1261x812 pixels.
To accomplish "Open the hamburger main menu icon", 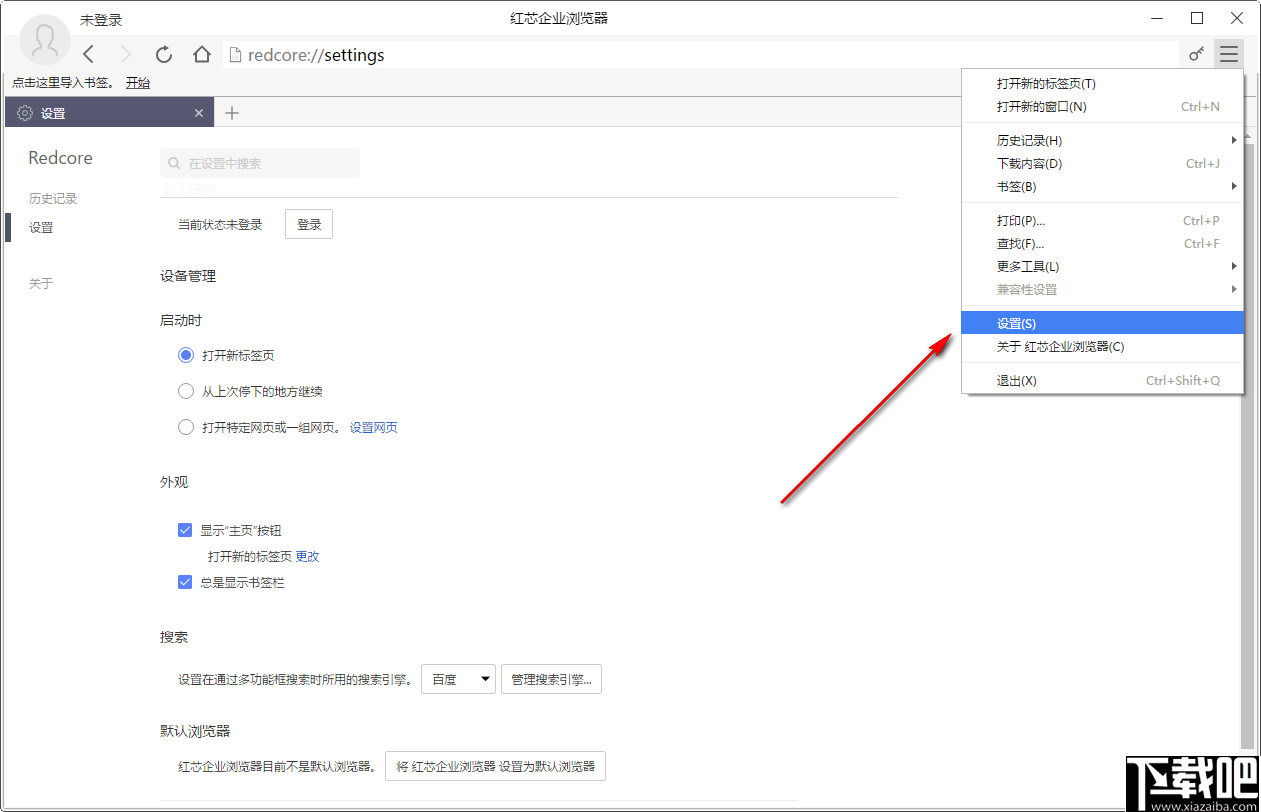I will [x=1228, y=54].
